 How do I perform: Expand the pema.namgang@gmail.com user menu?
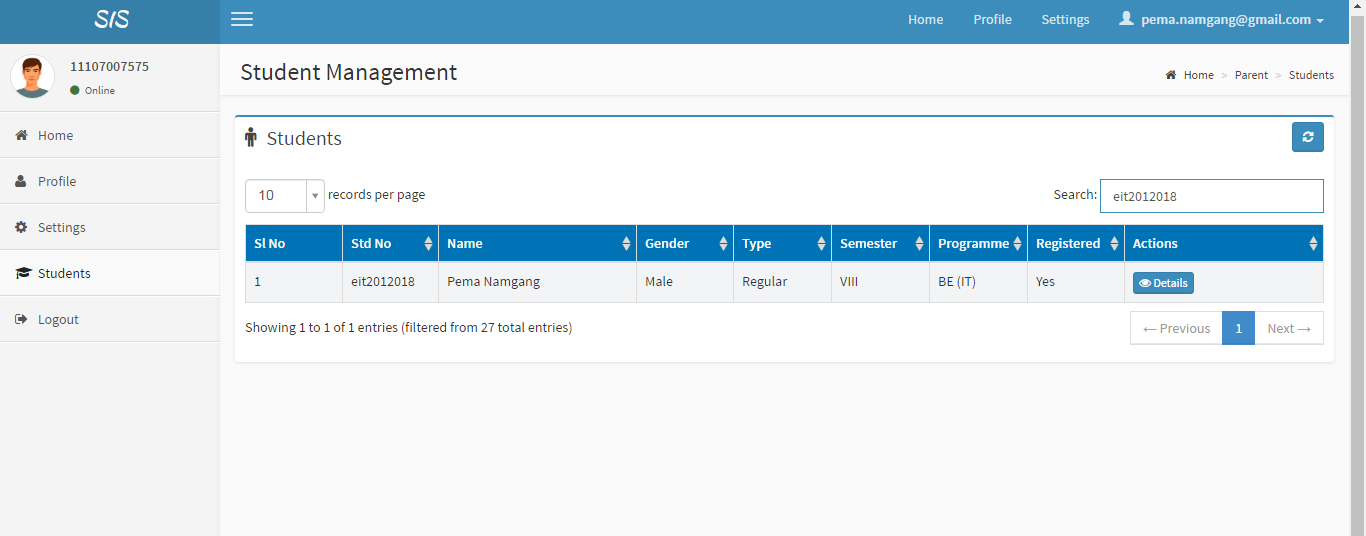click(1221, 20)
